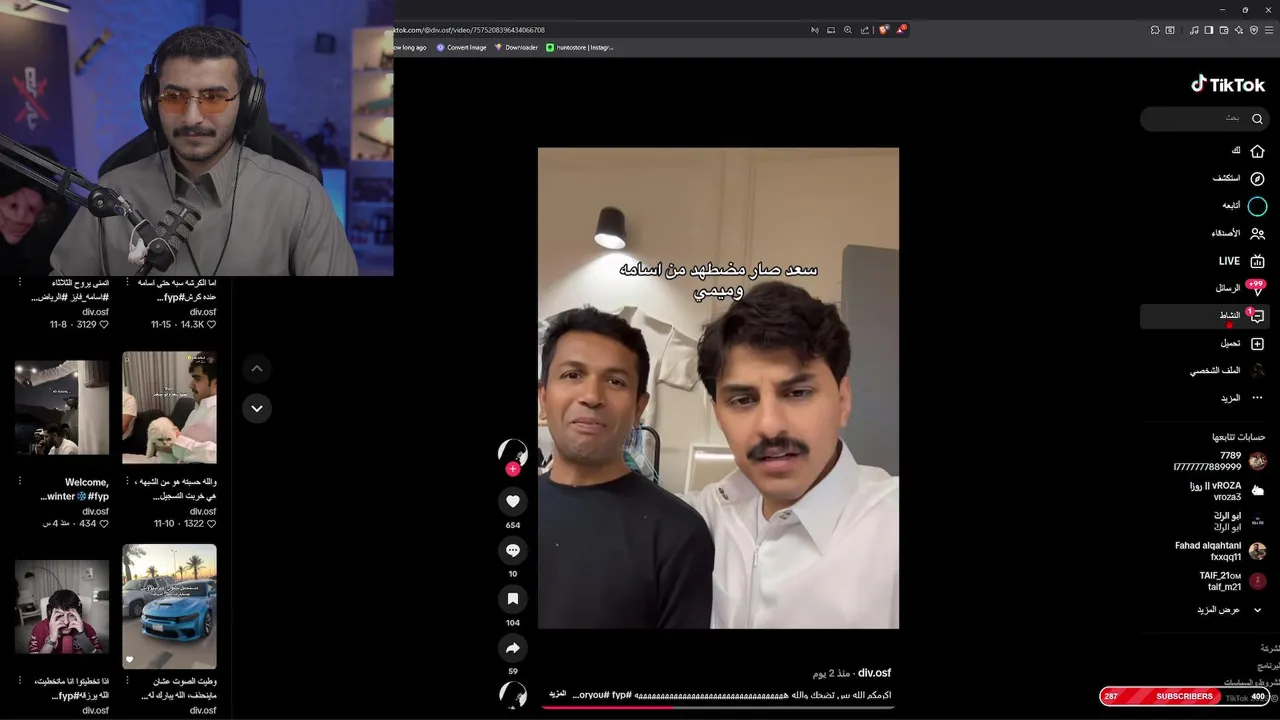This screenshot has height=720, width=1280.
Task: Open comments with the speech bubble icon
Action: click(513, 550)
